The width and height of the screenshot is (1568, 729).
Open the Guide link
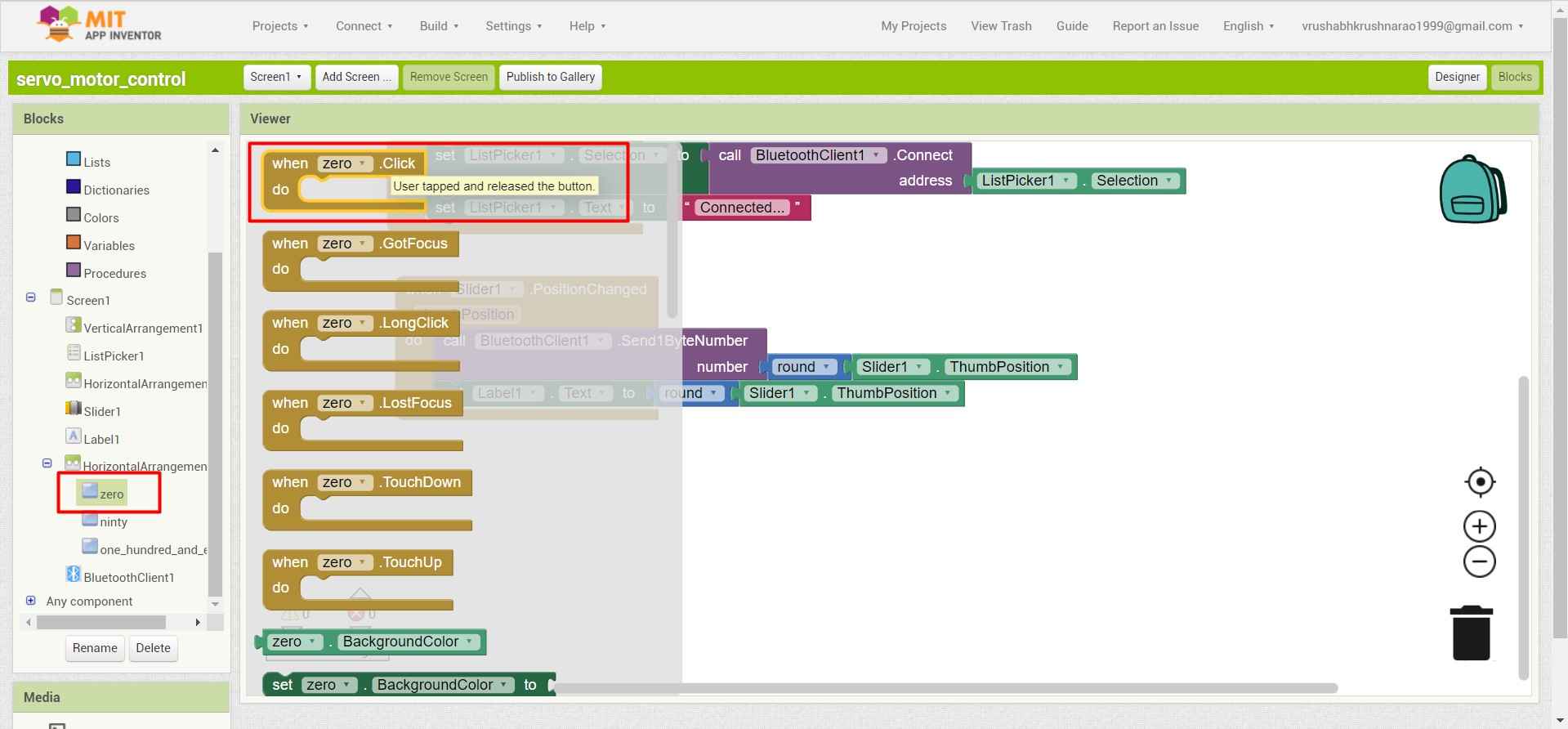click(1072, 26)
